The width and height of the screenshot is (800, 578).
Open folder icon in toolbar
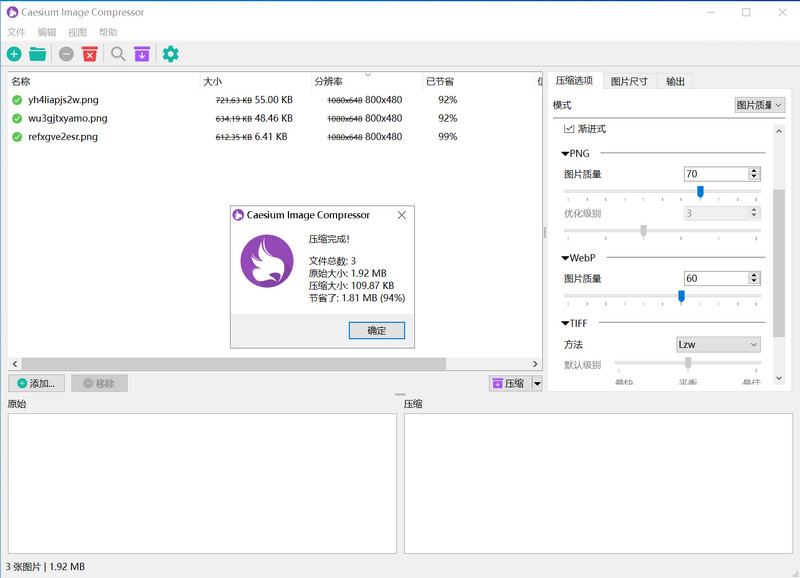coord(38,54)
